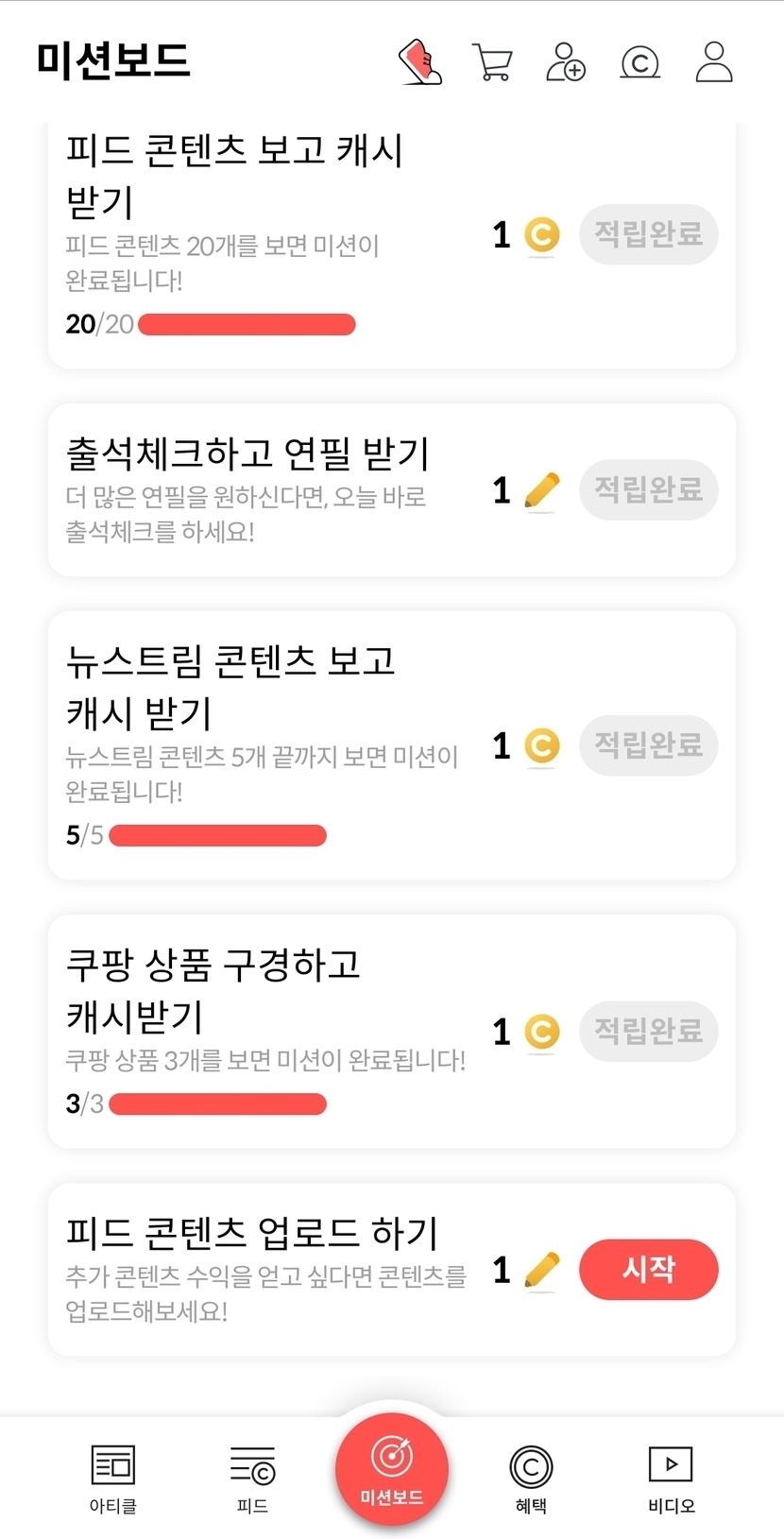Open the cash coin icon in header
Viewport: 784px width, 1539px height.
tap(639, 63)
